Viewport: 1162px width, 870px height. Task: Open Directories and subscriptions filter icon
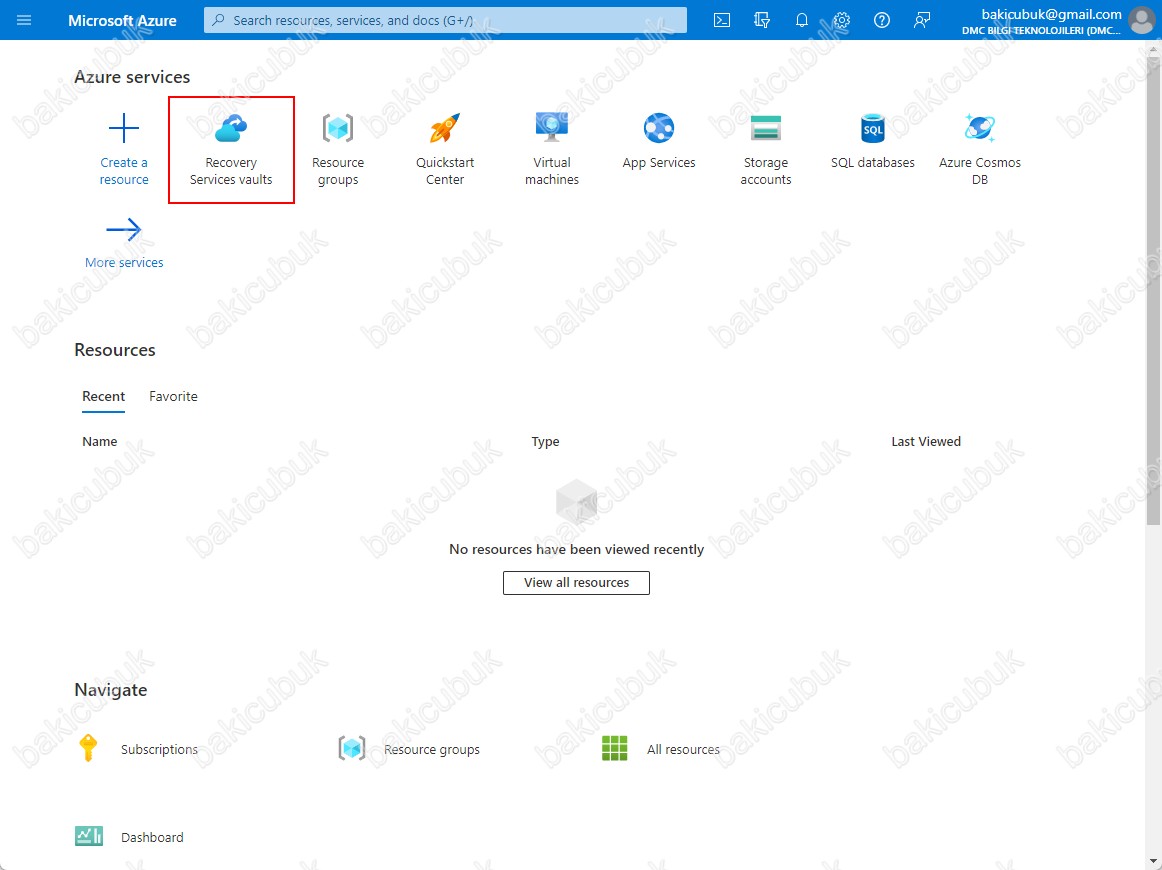pyautogui.click(x=762, y=20)
